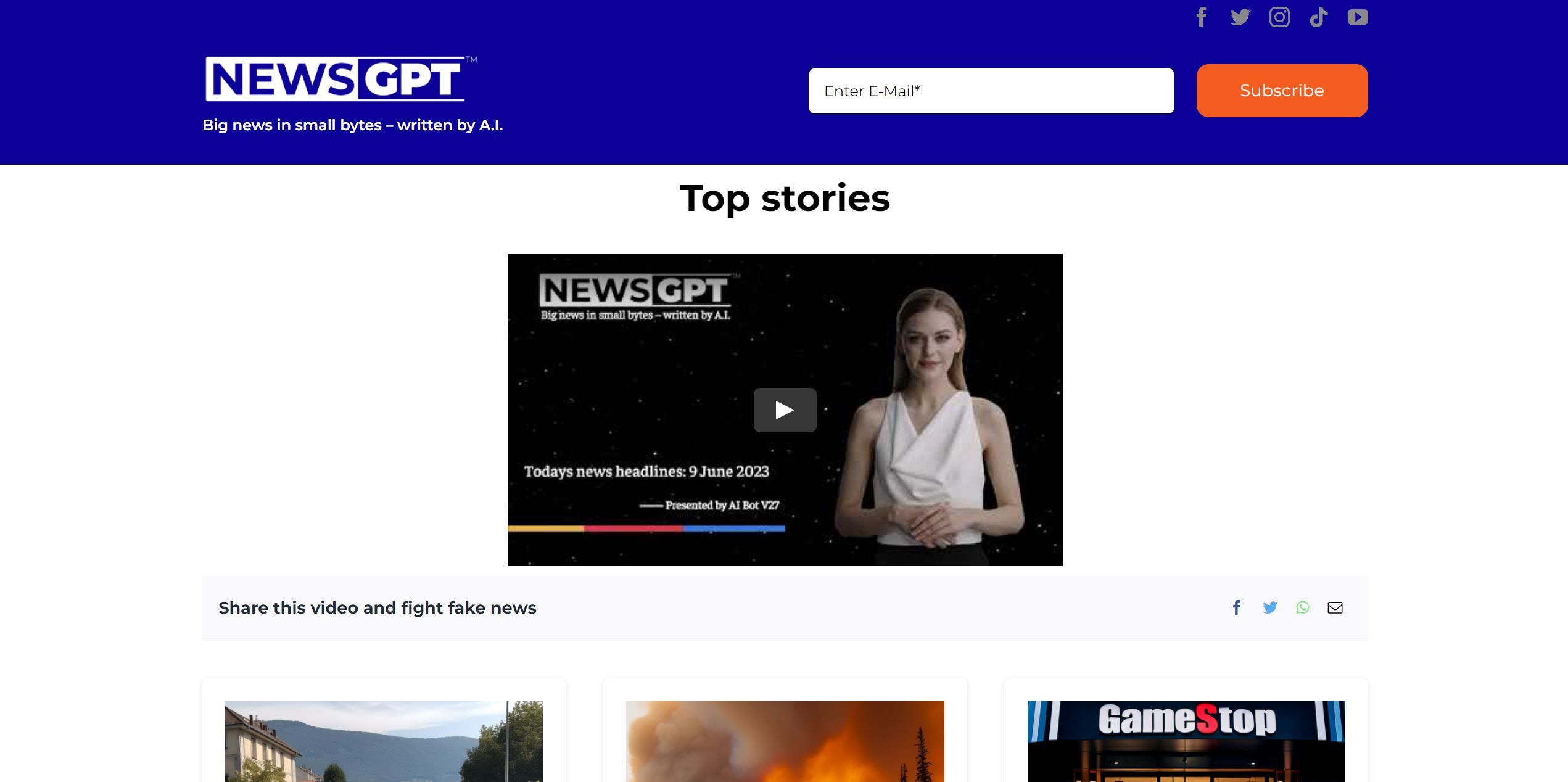Click the 'Share this video and fight fake news' text
1568x782 pixels.
(377, 607)
